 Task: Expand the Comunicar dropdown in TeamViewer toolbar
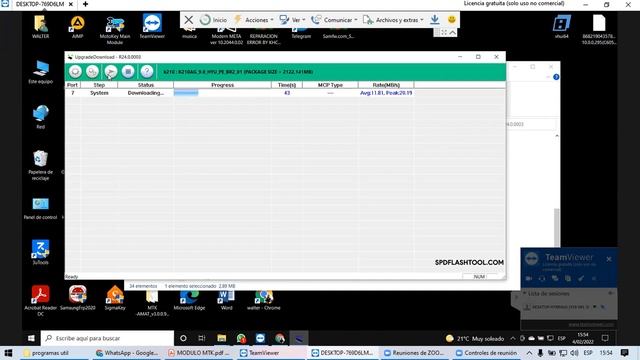334,20
